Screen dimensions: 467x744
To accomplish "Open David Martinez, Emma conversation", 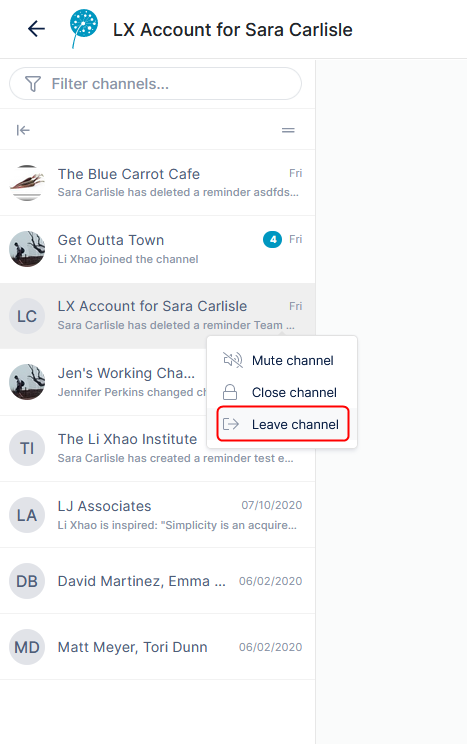I will point(157,581).
